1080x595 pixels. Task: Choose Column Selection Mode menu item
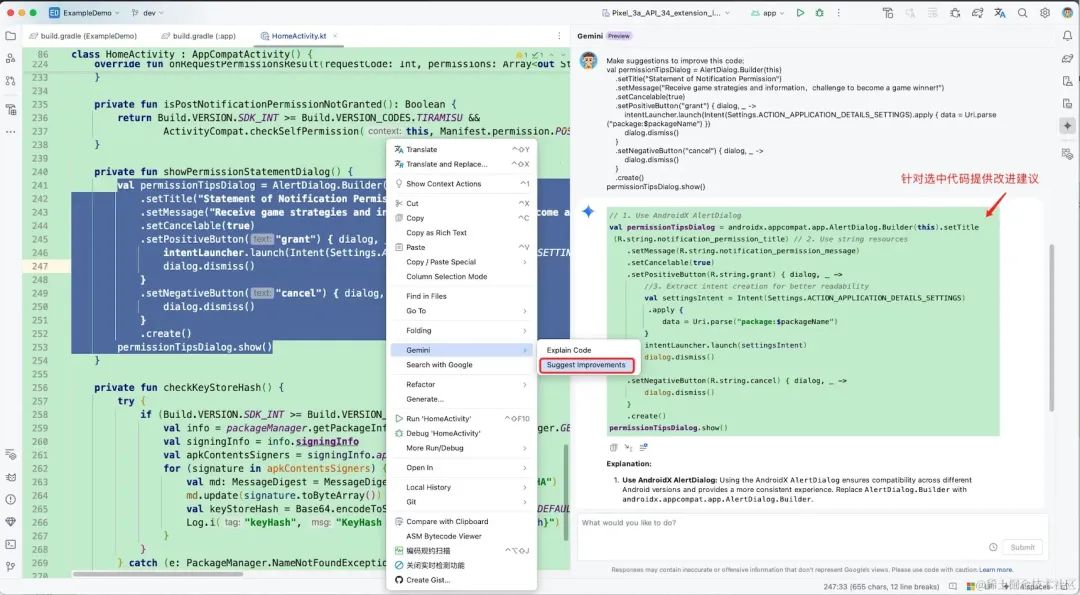click(x=461, y=276)
